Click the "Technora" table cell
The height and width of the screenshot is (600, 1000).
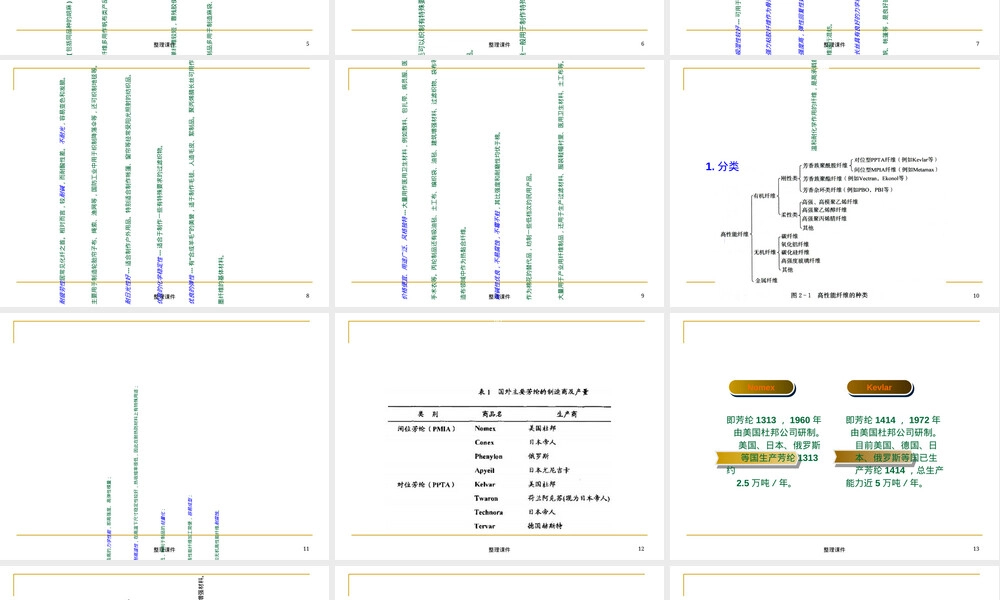(489, 513)
